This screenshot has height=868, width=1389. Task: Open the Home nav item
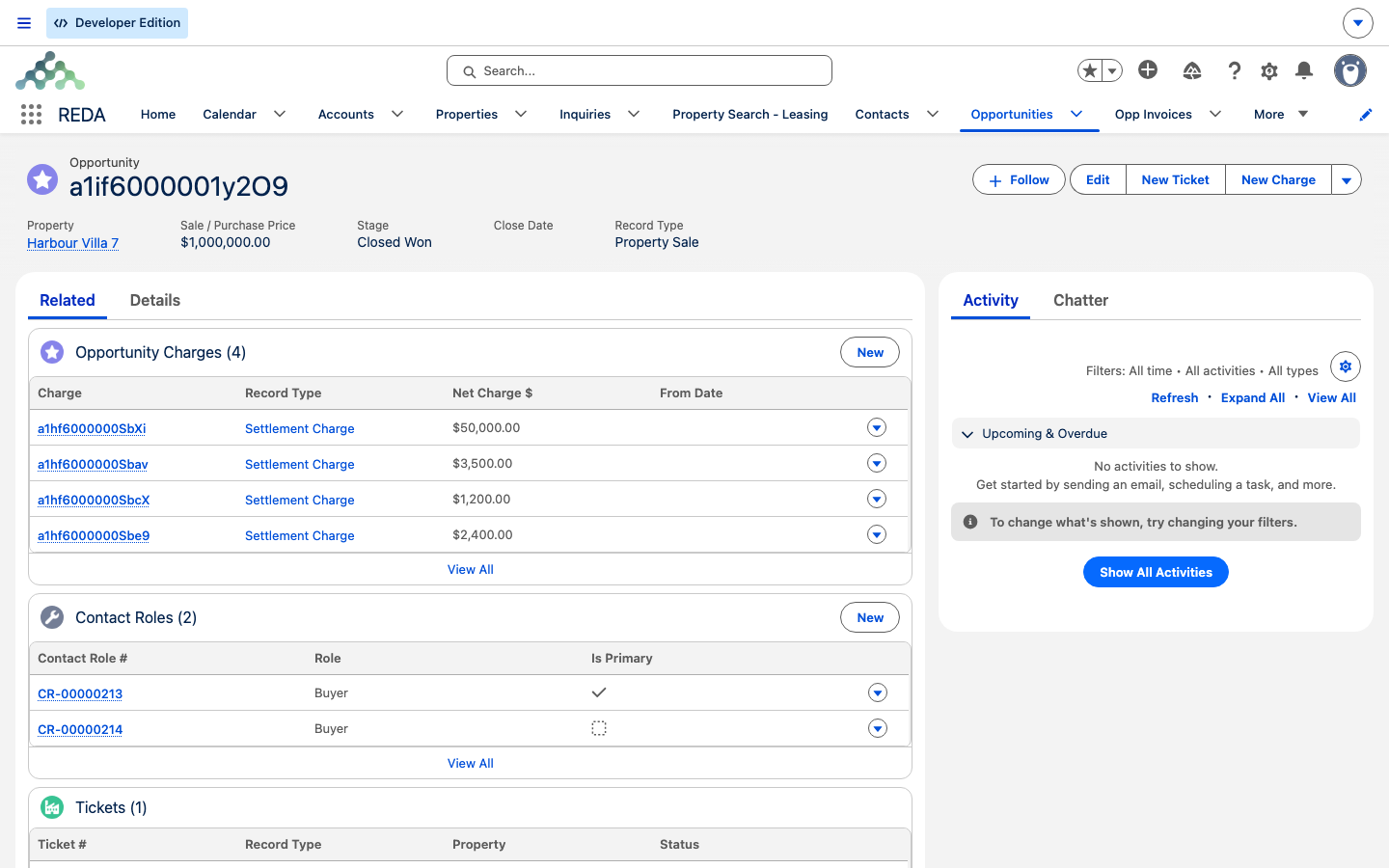point(158,114)
